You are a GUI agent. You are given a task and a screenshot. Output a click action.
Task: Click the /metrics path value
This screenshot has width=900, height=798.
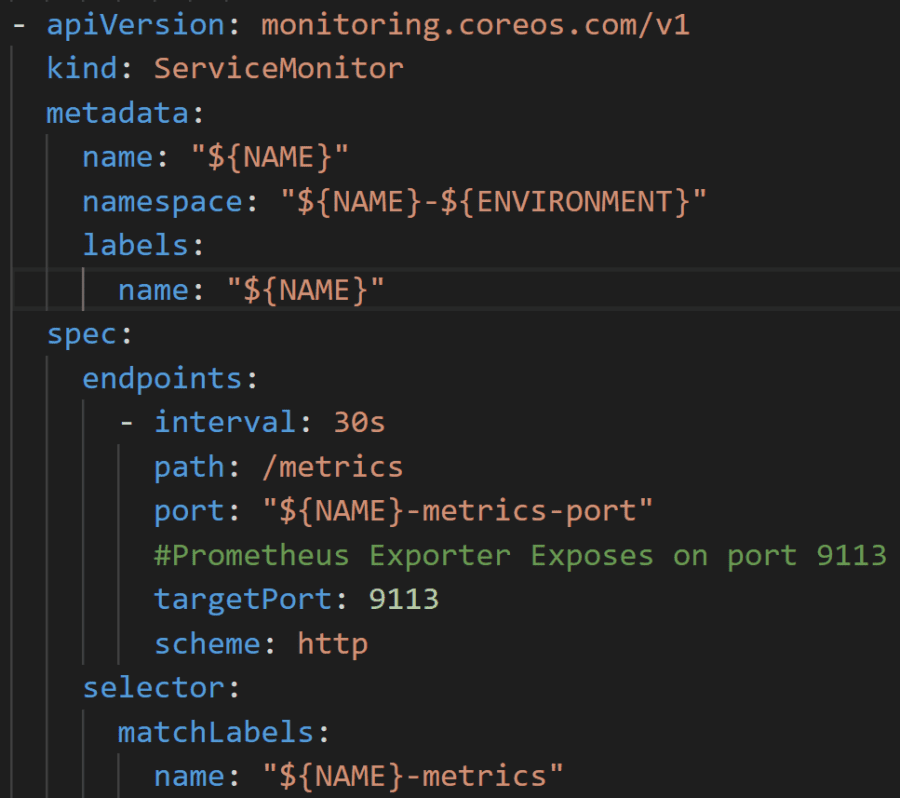coord(332,467)
